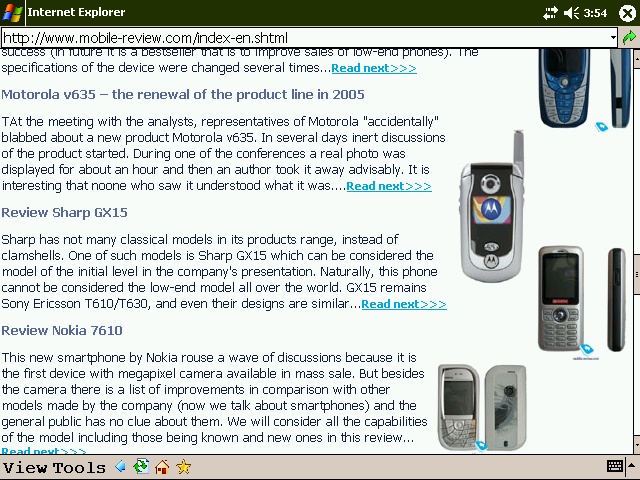Focus the URL address field
The width and height of the screenshot is (640, 480).
point(305,38)
